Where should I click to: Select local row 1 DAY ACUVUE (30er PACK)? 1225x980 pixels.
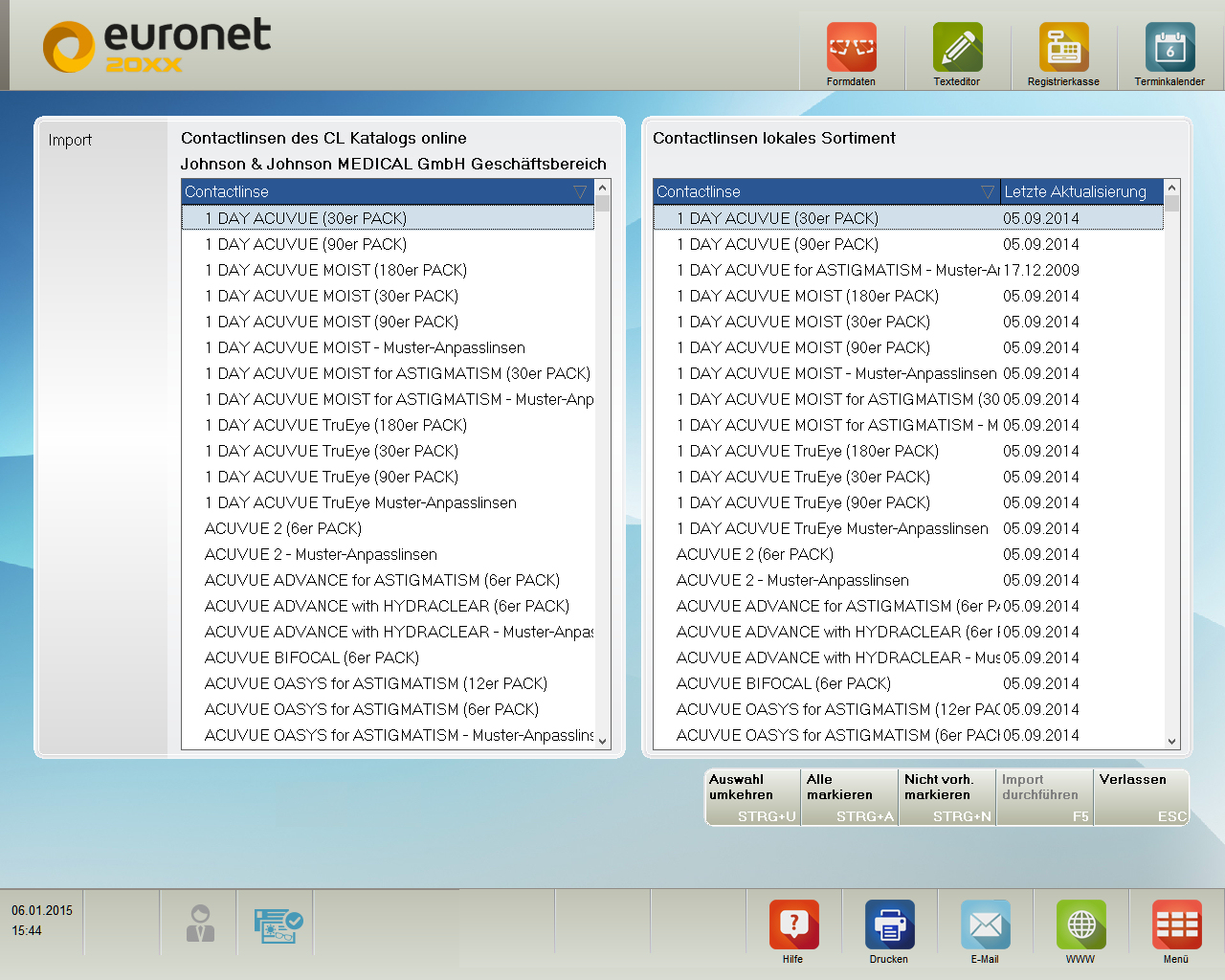pyautogui.click(x=908, y=218)
